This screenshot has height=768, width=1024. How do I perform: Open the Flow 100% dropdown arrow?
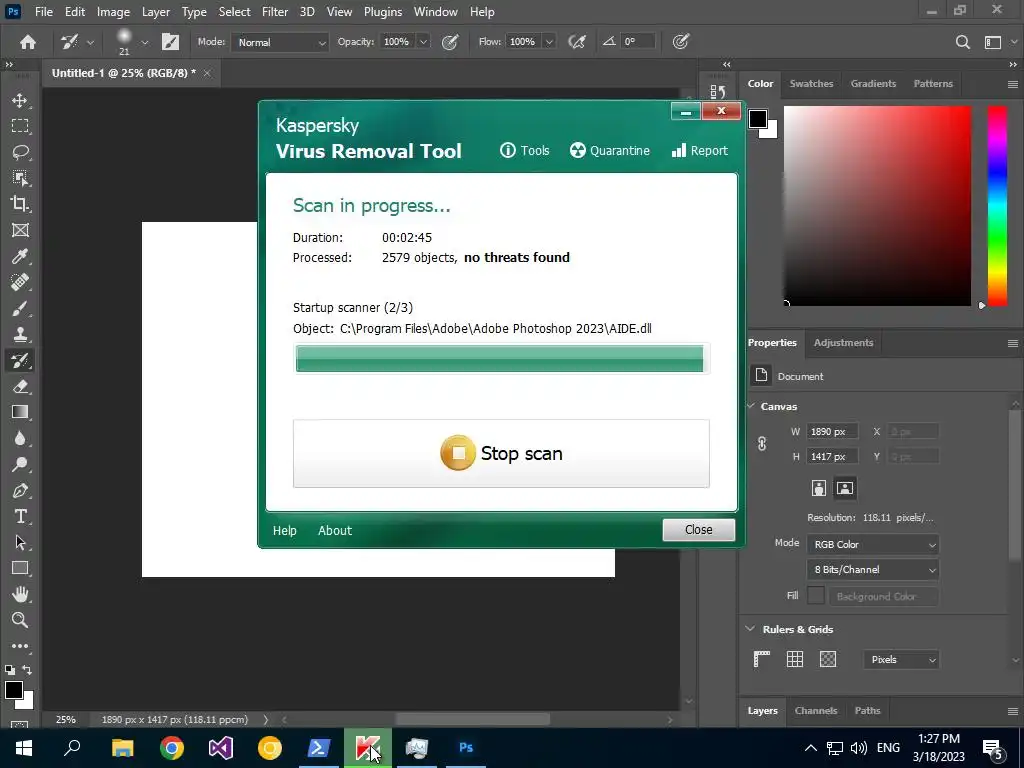tap(549, 42)
